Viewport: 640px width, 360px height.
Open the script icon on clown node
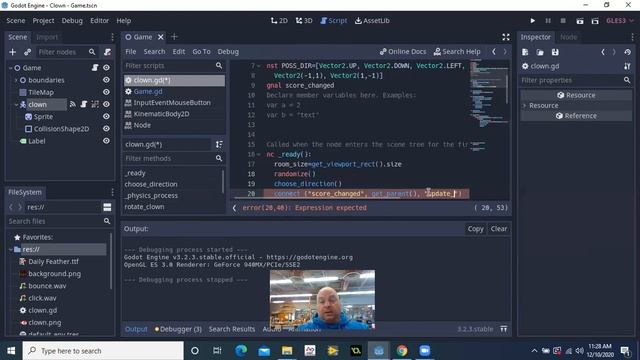pos(84,104)
